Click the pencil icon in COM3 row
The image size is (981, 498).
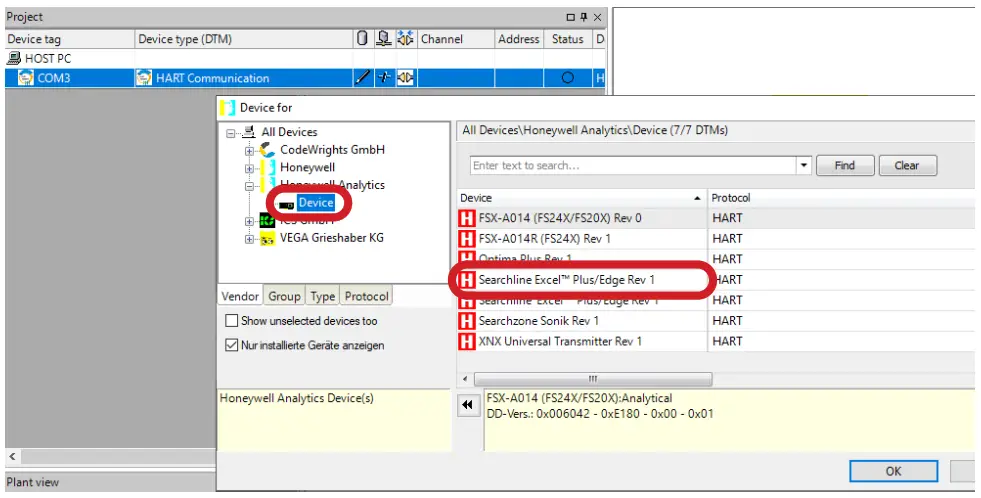pos(363,78)
